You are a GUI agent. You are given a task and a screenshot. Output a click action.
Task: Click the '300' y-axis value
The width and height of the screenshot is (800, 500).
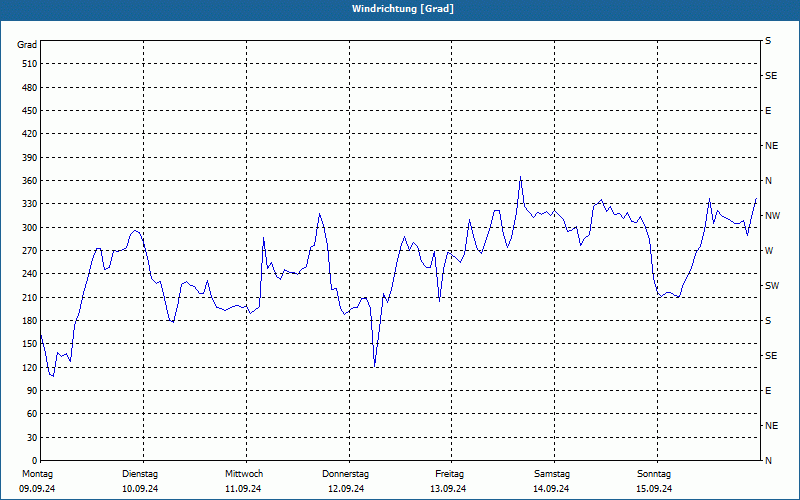(x=30, y=228)
